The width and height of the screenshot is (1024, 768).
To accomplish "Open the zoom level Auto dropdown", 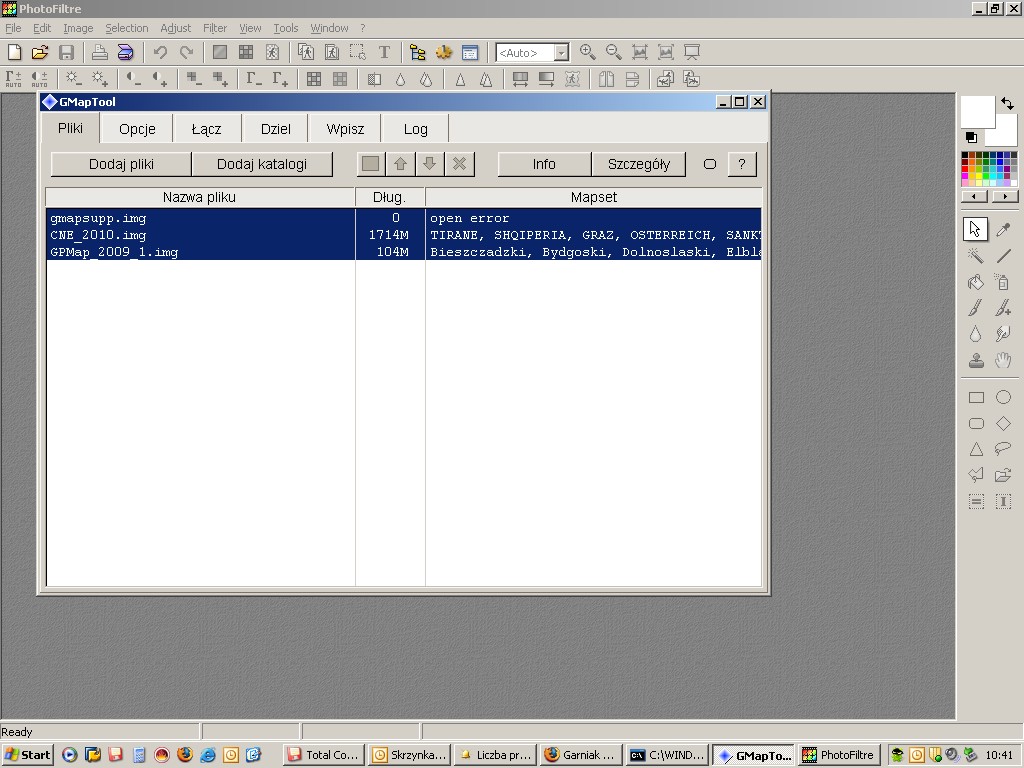I will pos(561,53).
